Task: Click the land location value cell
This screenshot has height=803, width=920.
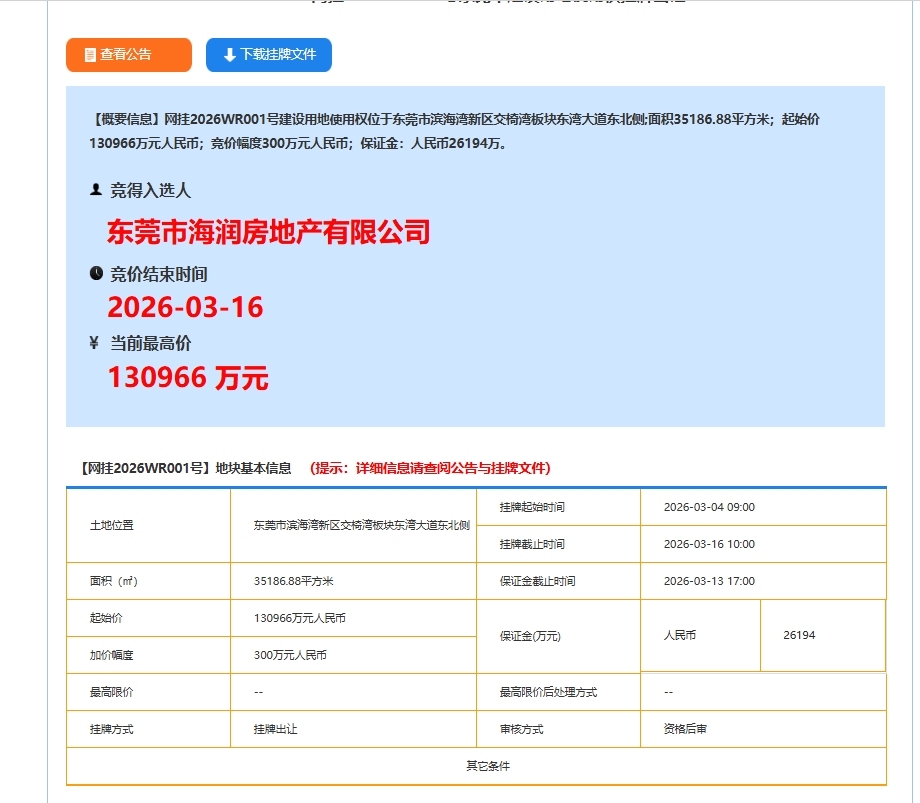Action: (x=361, y=525)
